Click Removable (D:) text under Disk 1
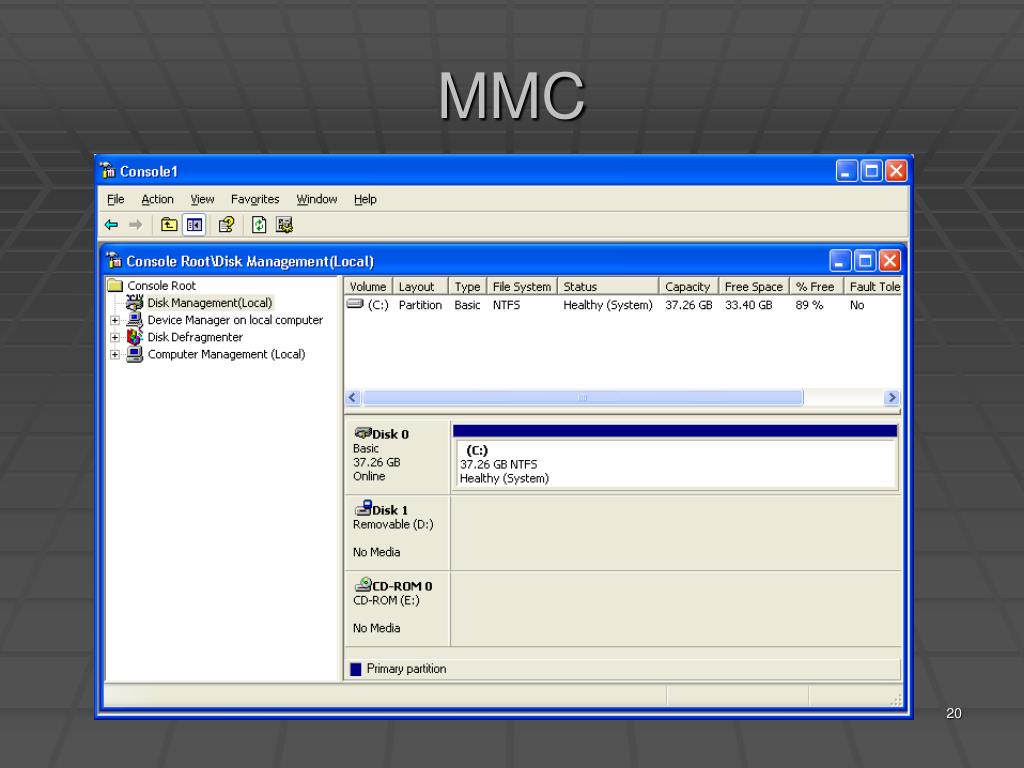 (x=393, y=524)
